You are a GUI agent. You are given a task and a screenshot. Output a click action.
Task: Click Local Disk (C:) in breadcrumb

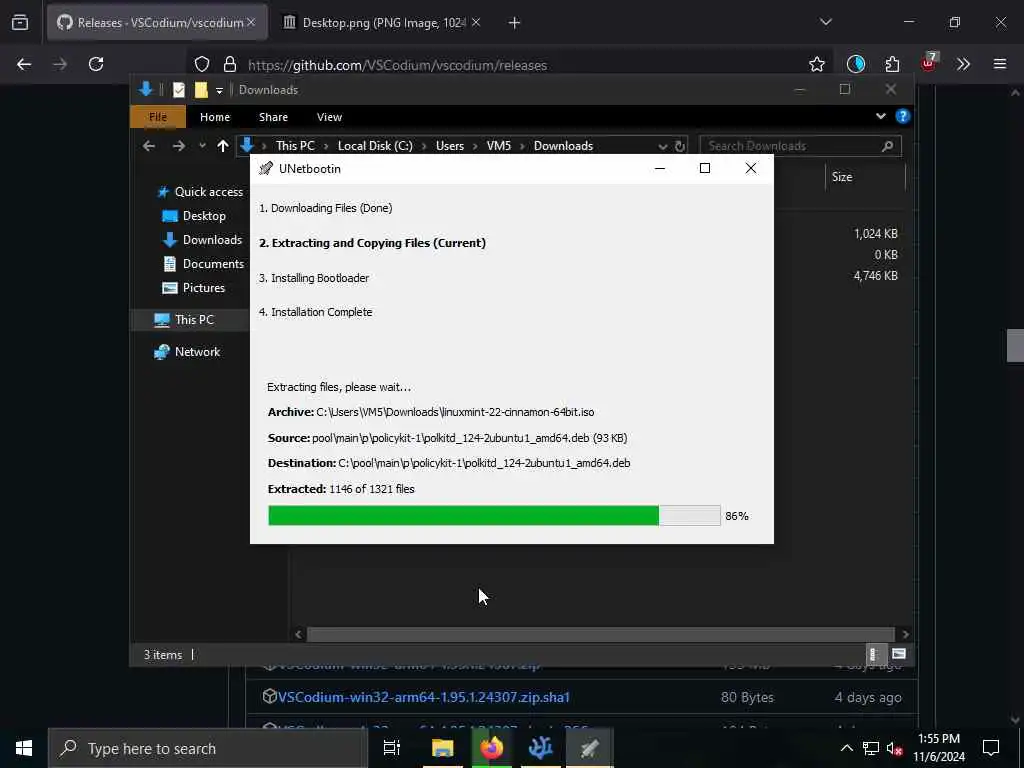coord(375,146)
